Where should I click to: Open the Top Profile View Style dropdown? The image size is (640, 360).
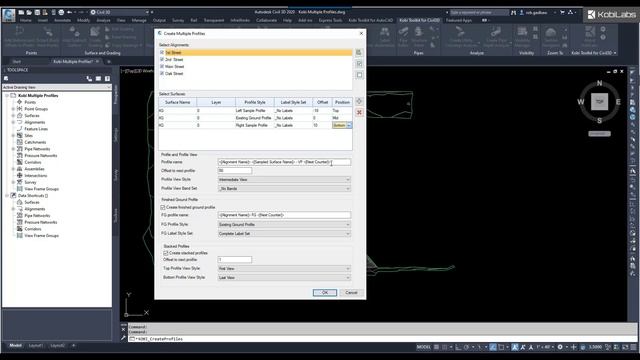click(284, 269)
